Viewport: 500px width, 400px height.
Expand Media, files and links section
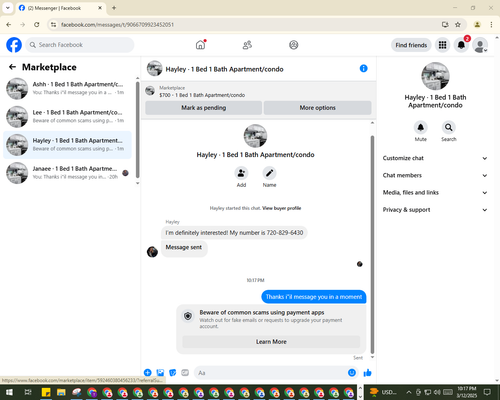435,192
